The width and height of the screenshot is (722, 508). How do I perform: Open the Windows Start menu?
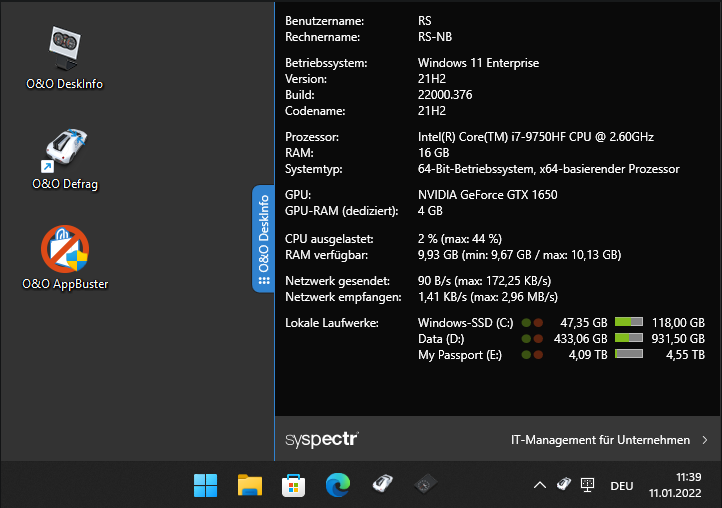[x=205, y=485]
